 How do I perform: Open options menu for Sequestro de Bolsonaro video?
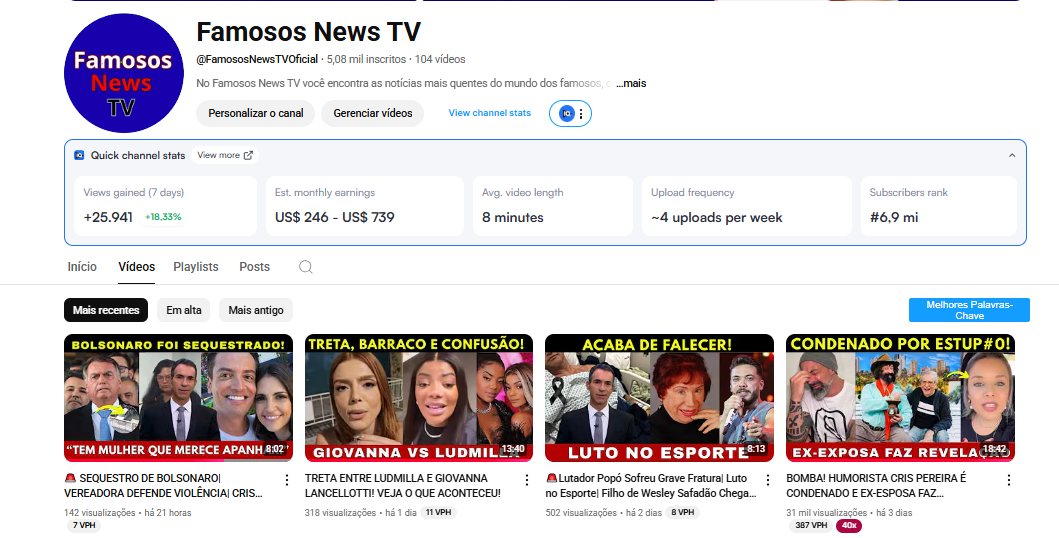pyautogui.click(x=286, y=480)
